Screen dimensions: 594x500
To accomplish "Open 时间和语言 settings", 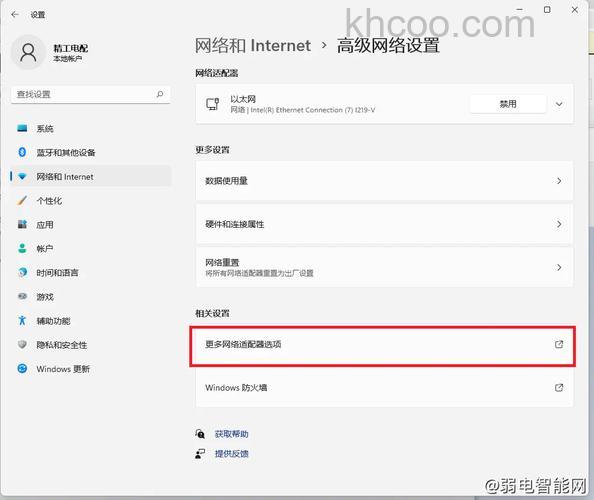I will (x=91, y=273).
